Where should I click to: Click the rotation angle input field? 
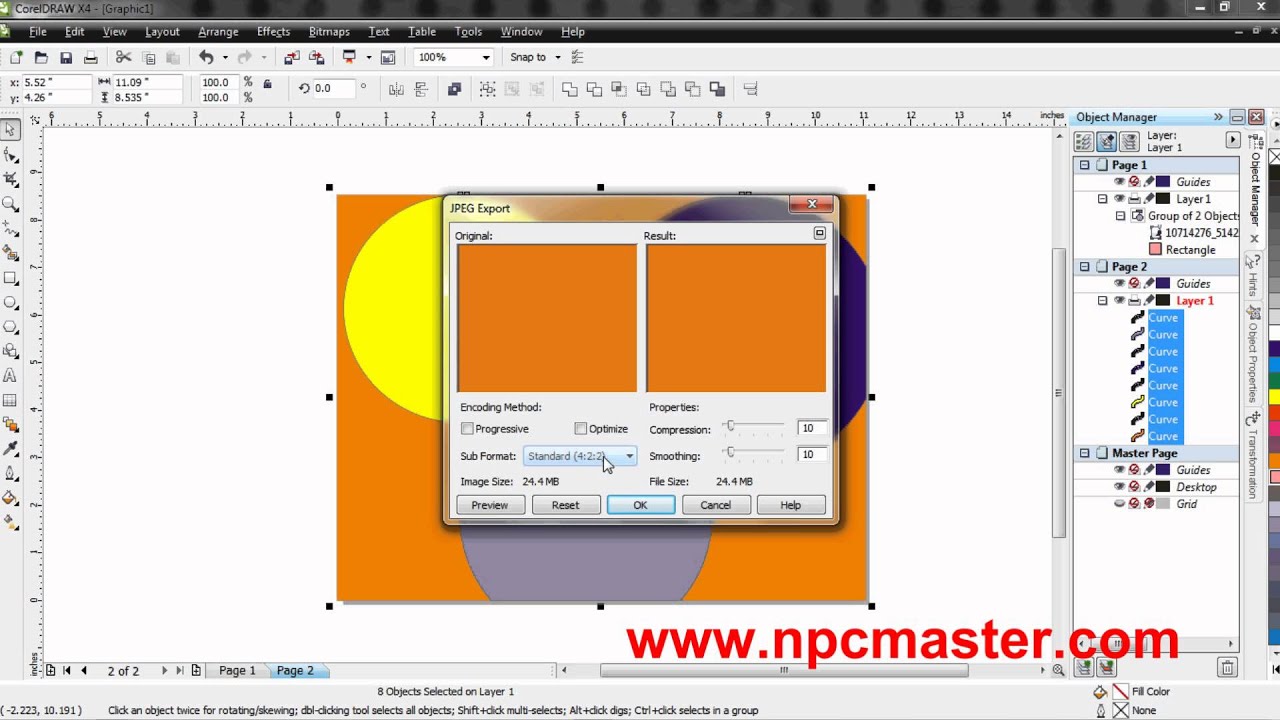[x=333, y=88]
